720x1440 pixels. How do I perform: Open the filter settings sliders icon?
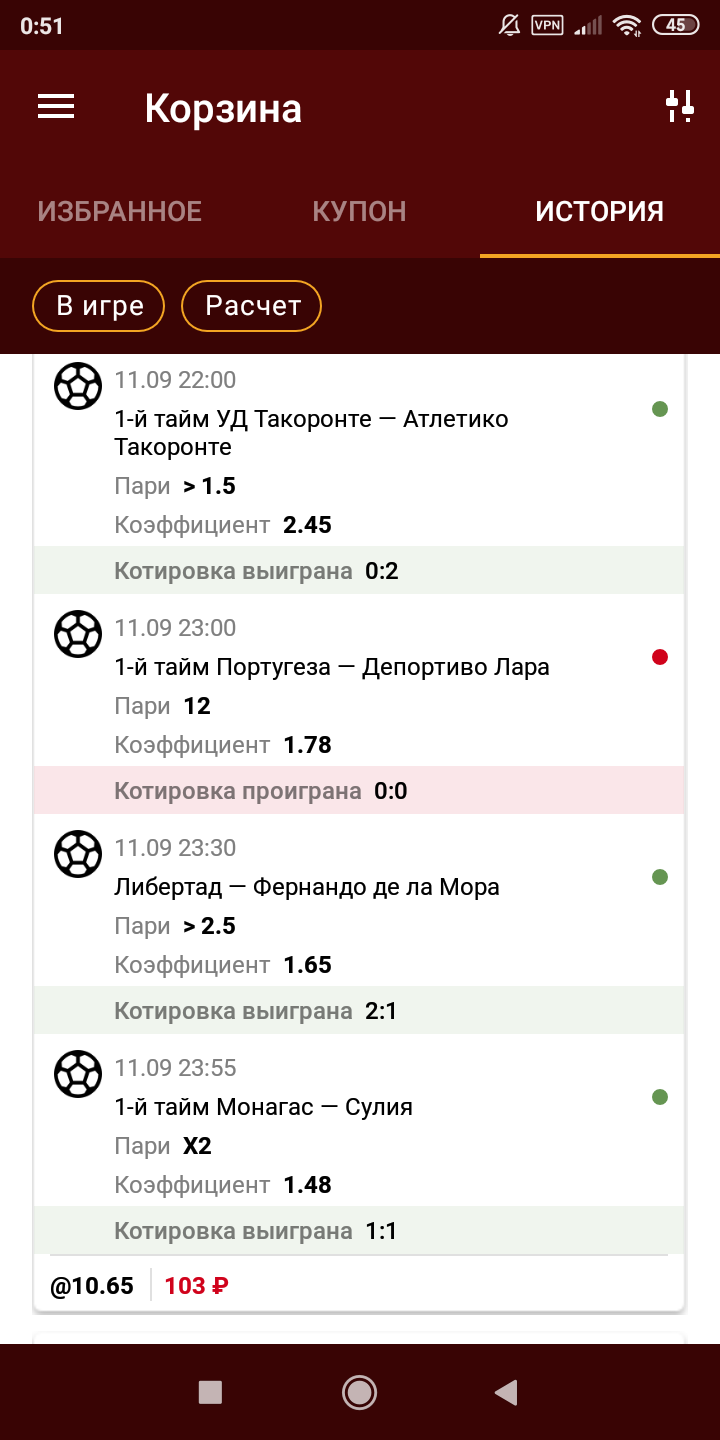[x=680, y=106]
